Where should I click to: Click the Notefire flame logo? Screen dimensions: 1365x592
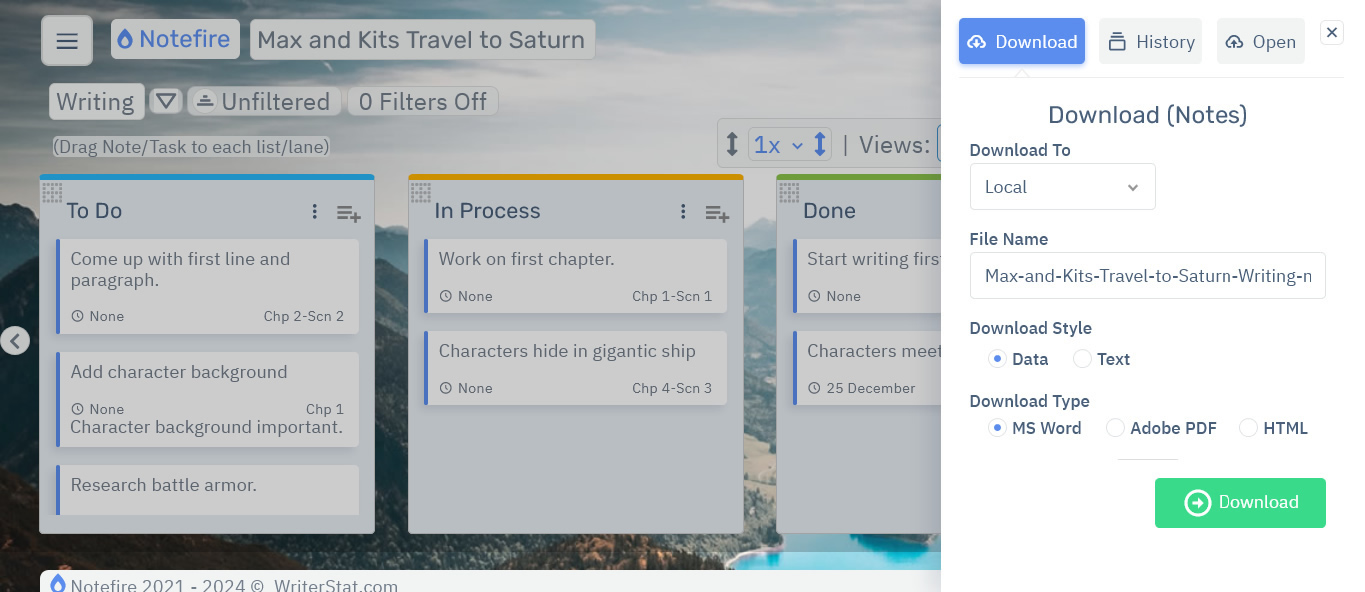pyautogui.click(x=125, y=39)
